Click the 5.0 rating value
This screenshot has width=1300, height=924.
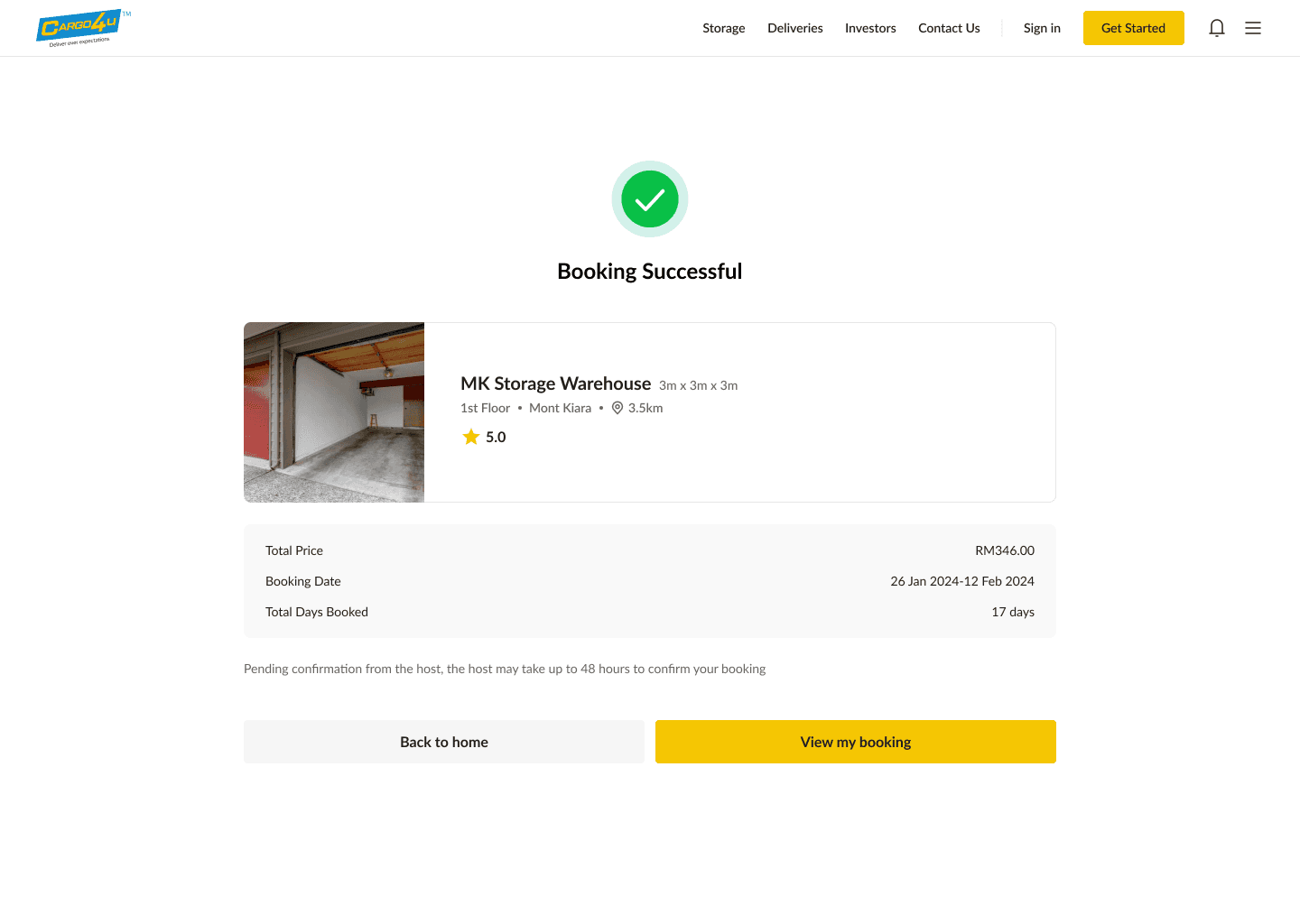(x=496, y=437)
